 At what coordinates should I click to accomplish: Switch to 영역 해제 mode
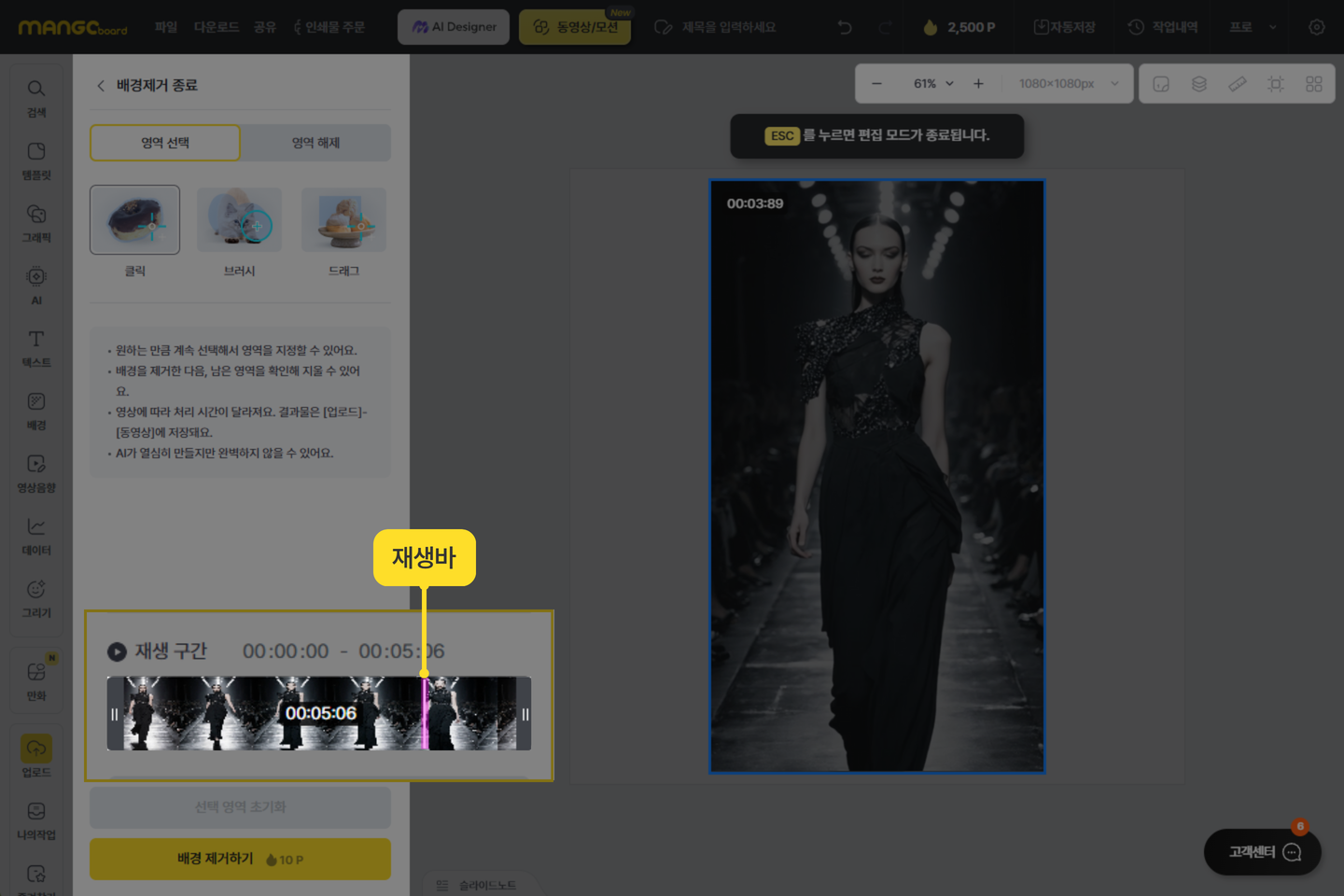315,143
